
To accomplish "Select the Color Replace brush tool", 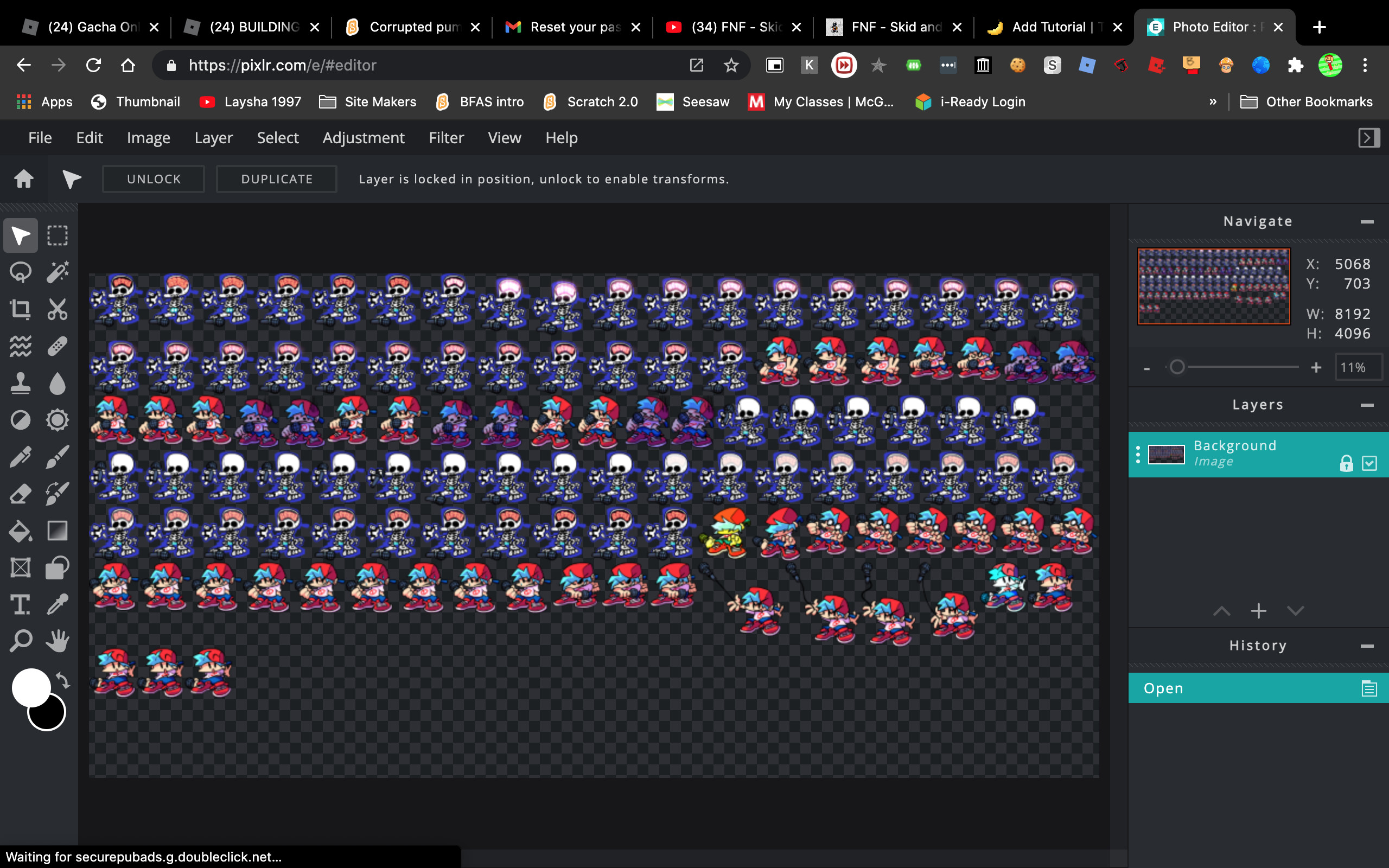I will (58, 494).
